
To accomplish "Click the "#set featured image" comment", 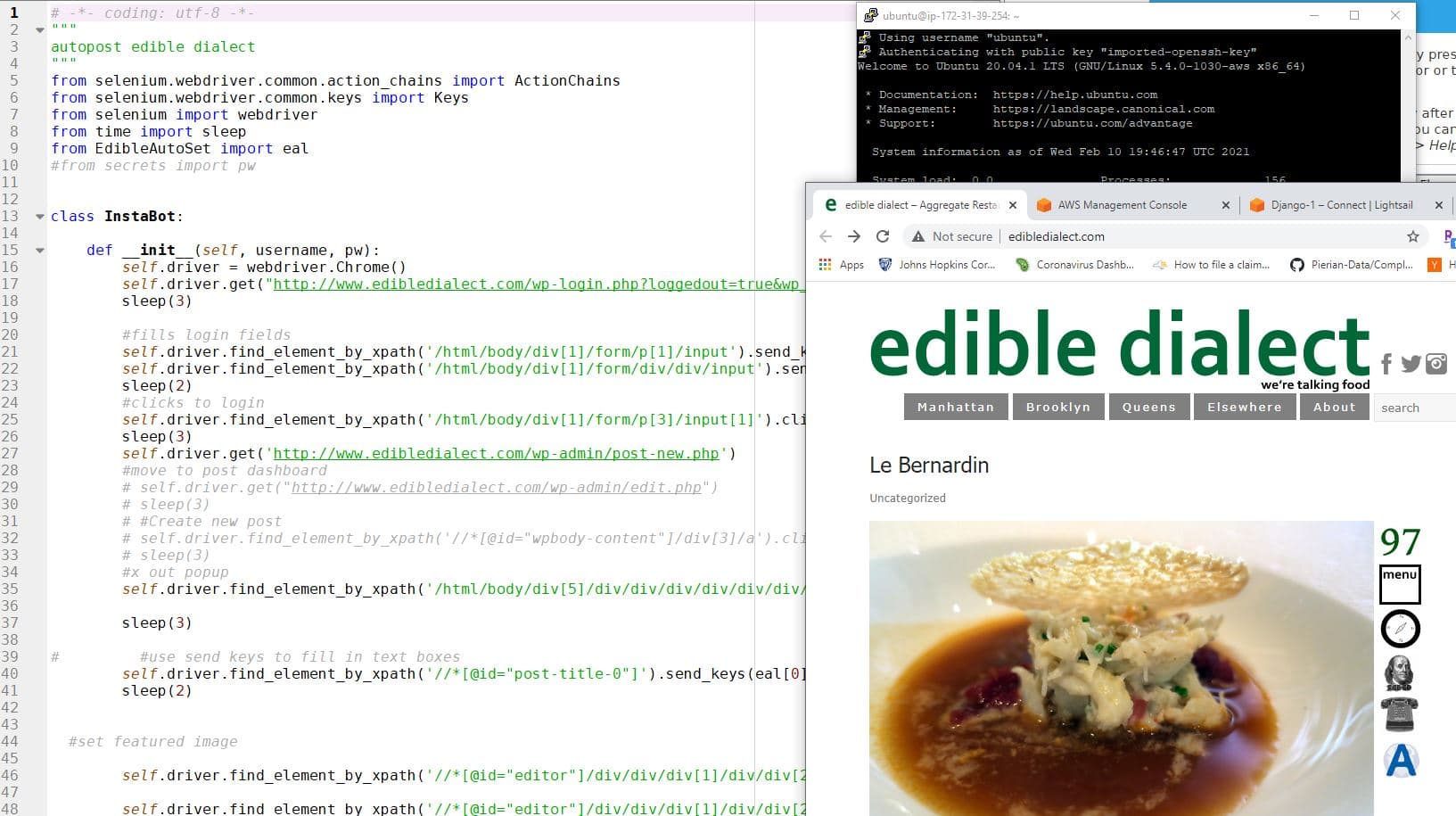I will coord(153,741).
